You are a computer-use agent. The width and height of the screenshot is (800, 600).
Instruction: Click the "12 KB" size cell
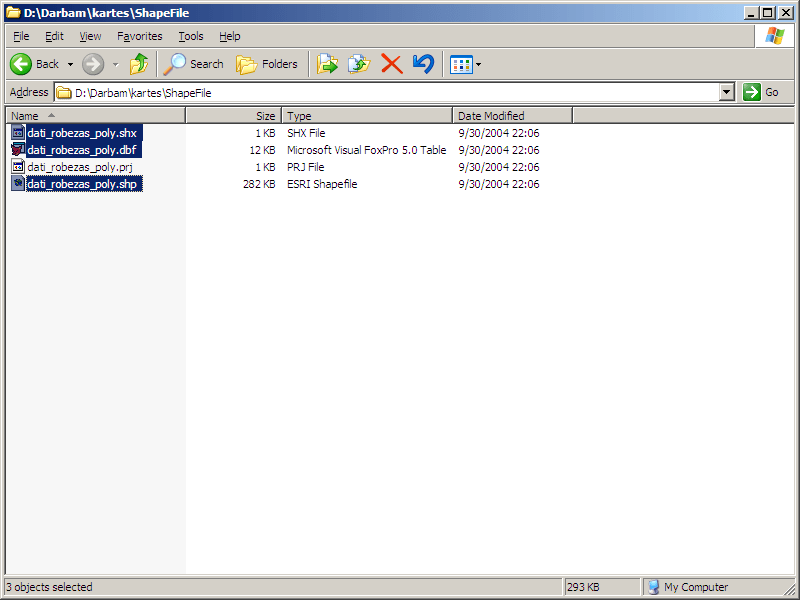coord(262,150)
